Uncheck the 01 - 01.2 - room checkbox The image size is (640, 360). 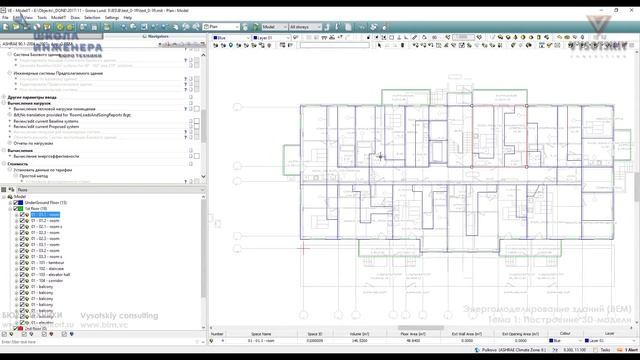22,220
